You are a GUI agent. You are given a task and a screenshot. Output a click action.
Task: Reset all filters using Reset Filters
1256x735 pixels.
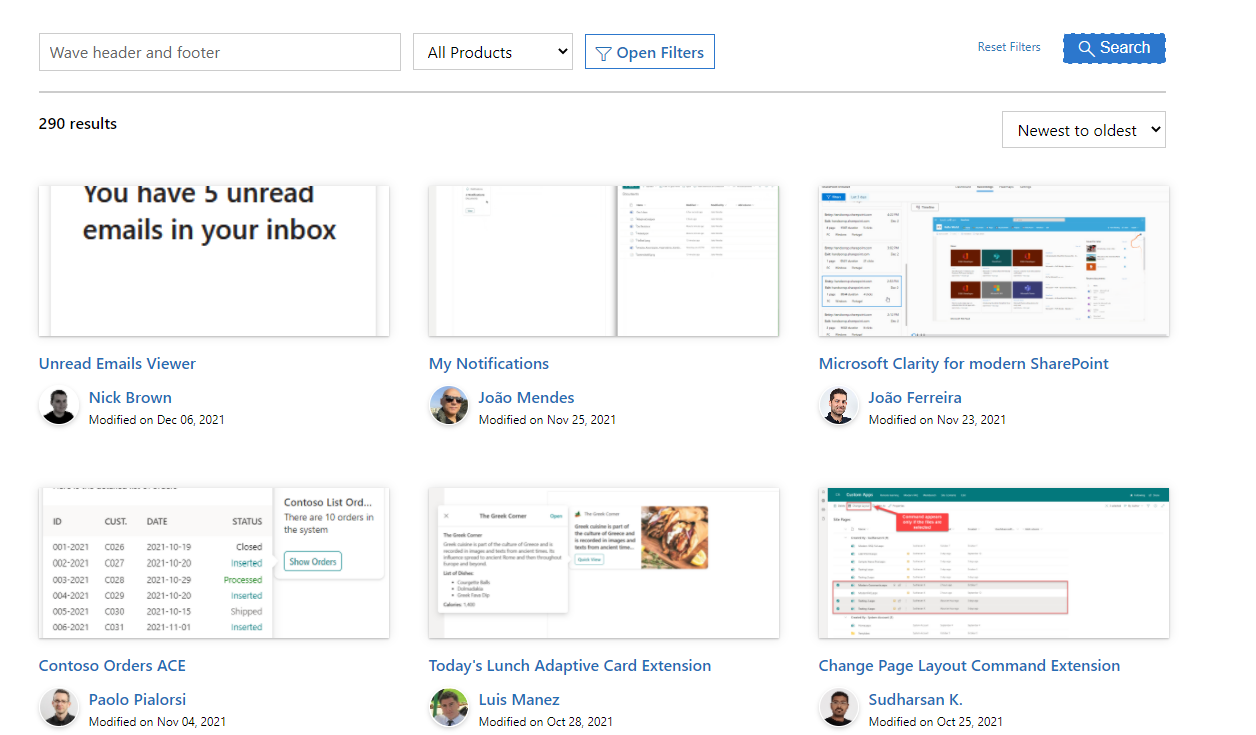coord(1009,46)
